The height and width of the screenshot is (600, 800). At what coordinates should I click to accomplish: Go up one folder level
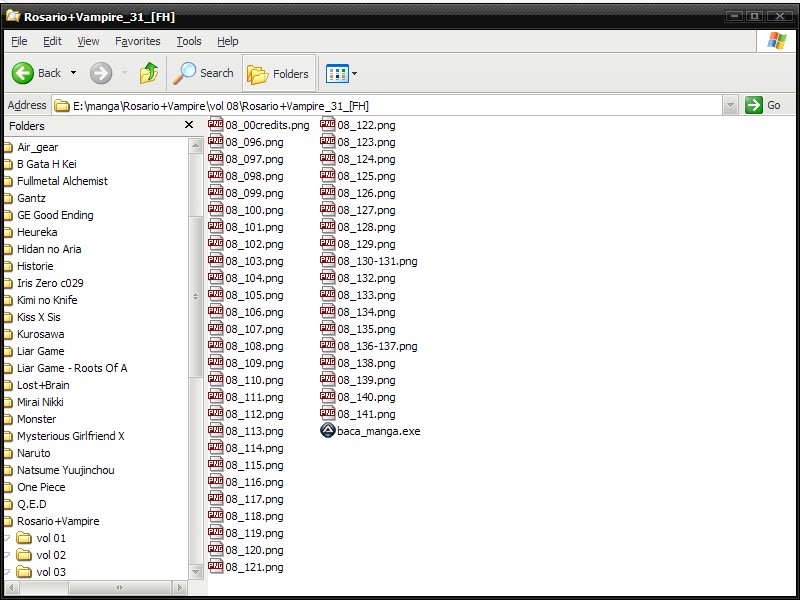pos(148,73)
